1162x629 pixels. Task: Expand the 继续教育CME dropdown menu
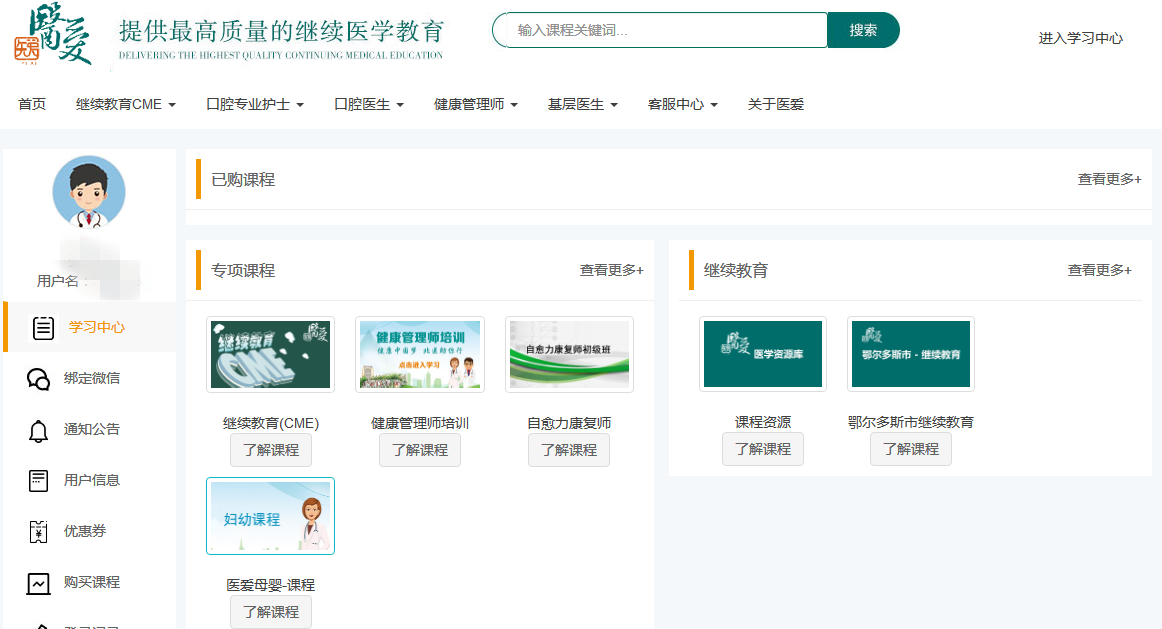point(126,104)
